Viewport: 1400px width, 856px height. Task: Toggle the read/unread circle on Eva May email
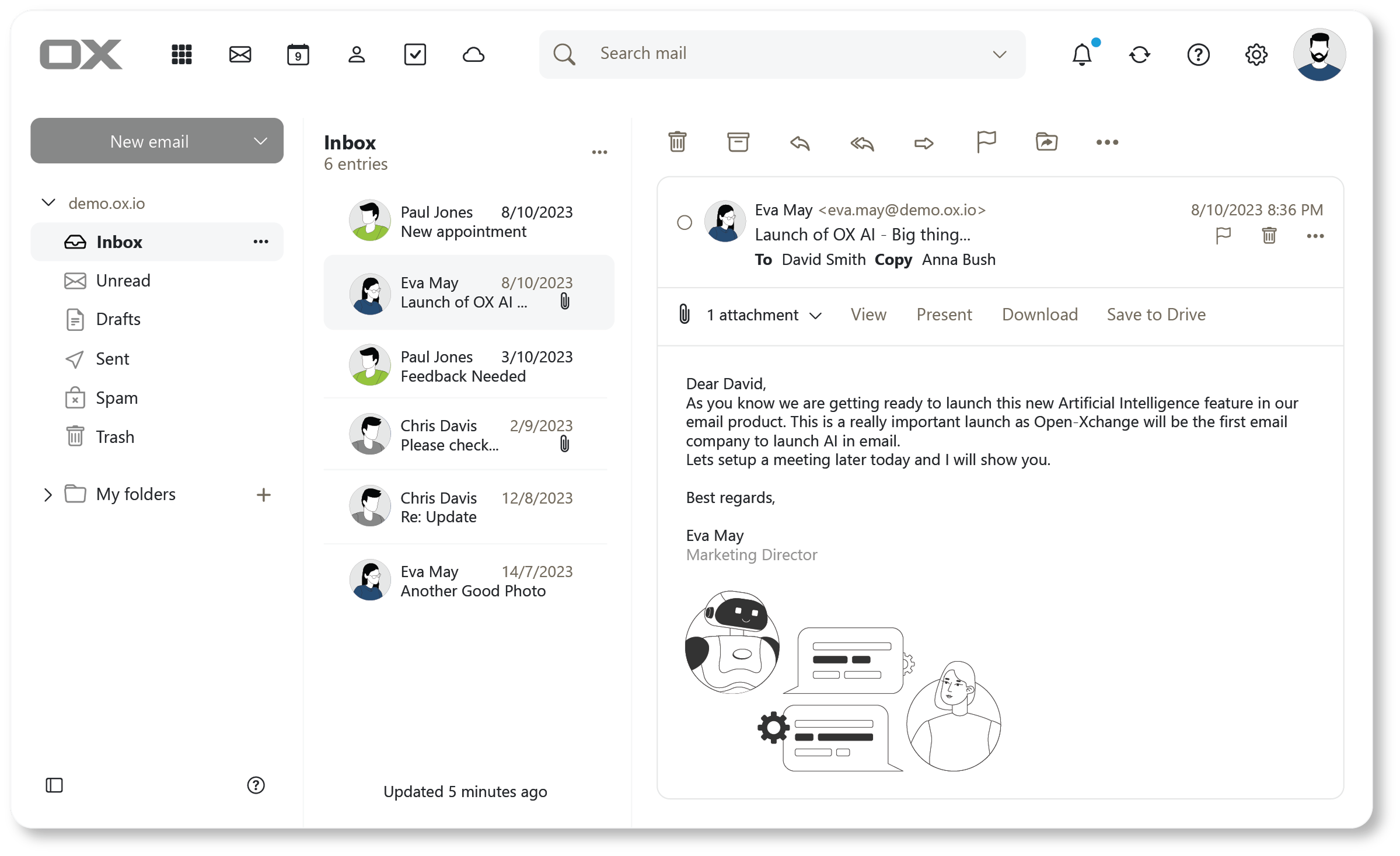[685, 222]
